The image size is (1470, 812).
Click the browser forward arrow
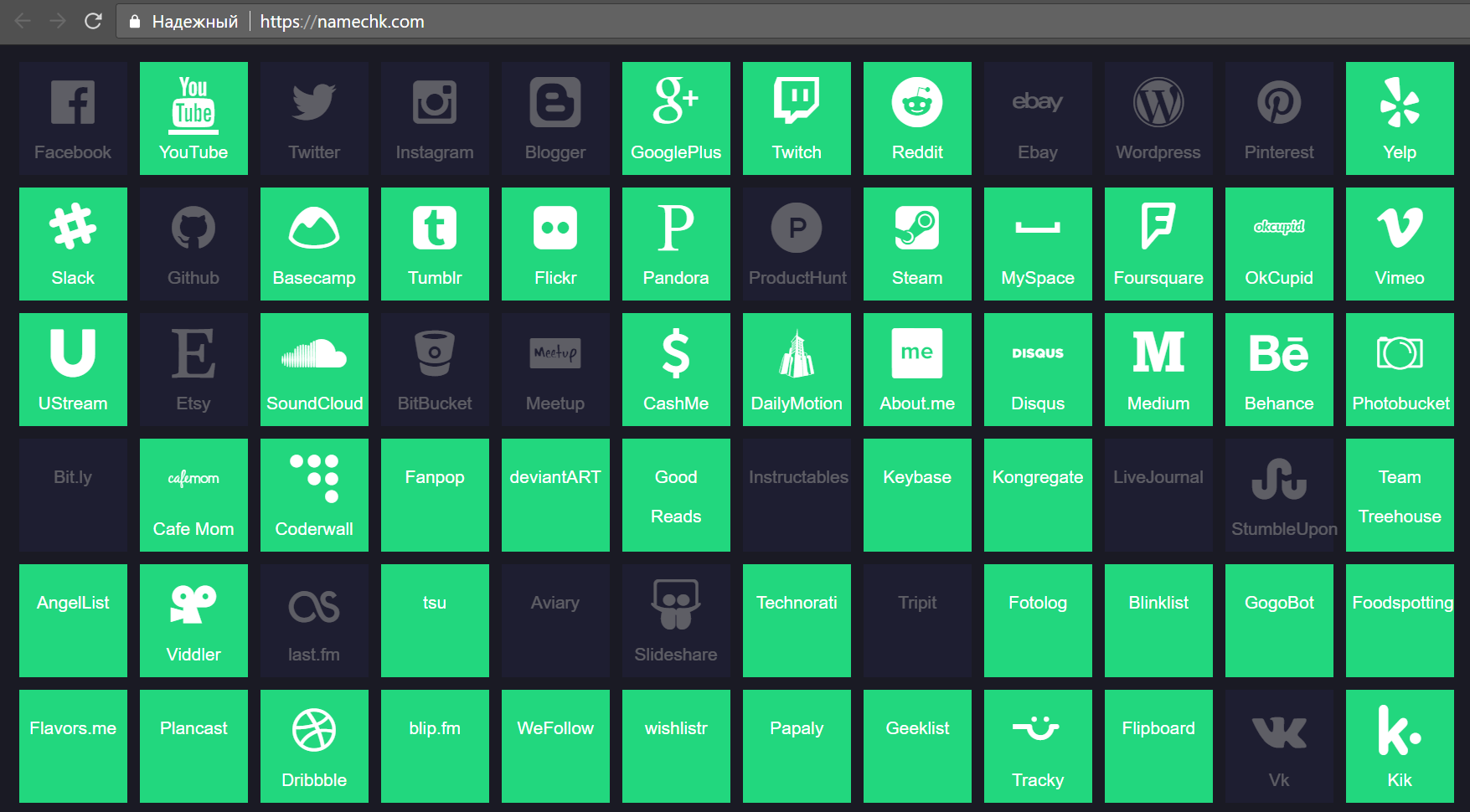click(58, 21)
